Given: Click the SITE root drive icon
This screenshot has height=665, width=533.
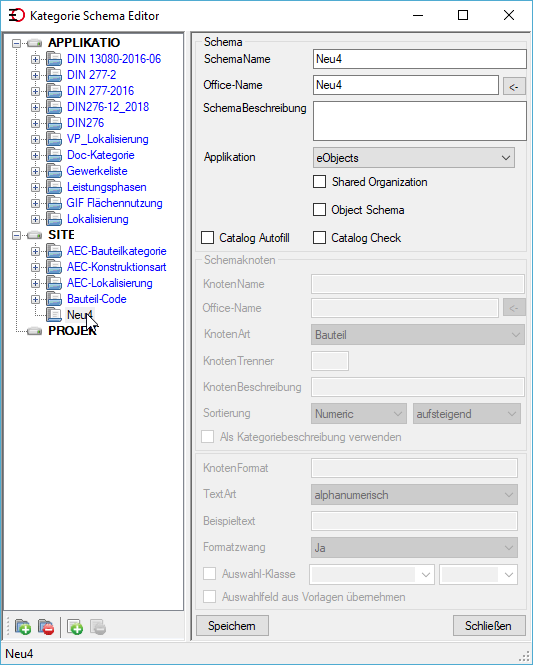Looking at the screenshot, I should pos(35,235).
